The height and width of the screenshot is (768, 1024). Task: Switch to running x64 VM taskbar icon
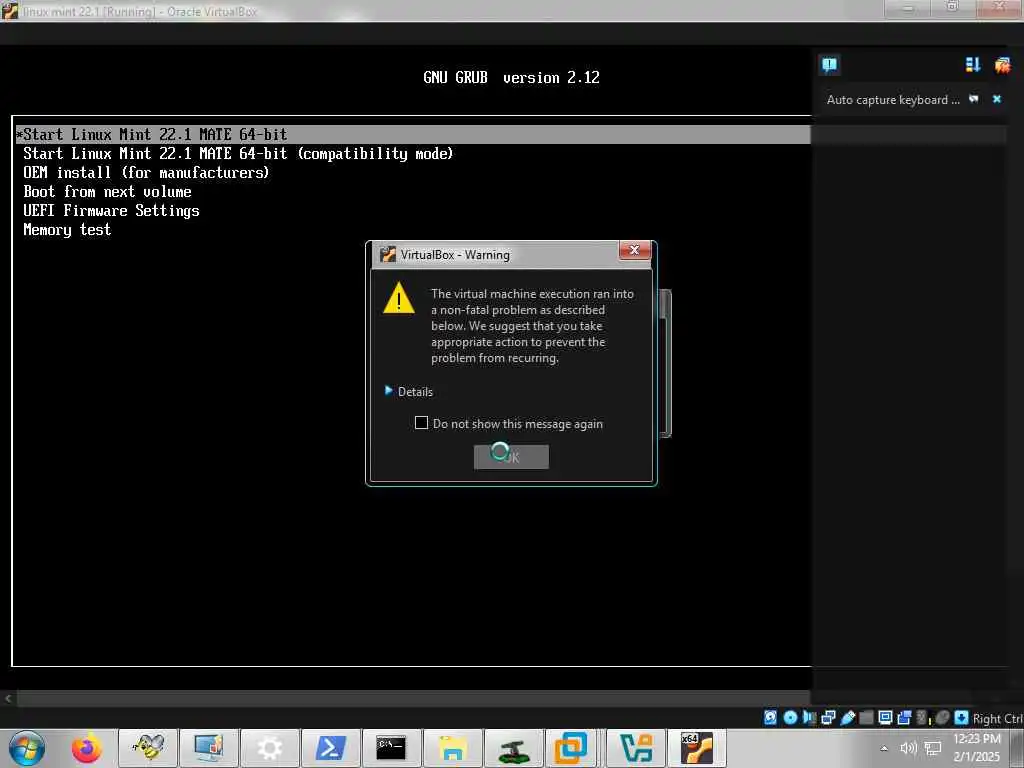tap(696, 748)
